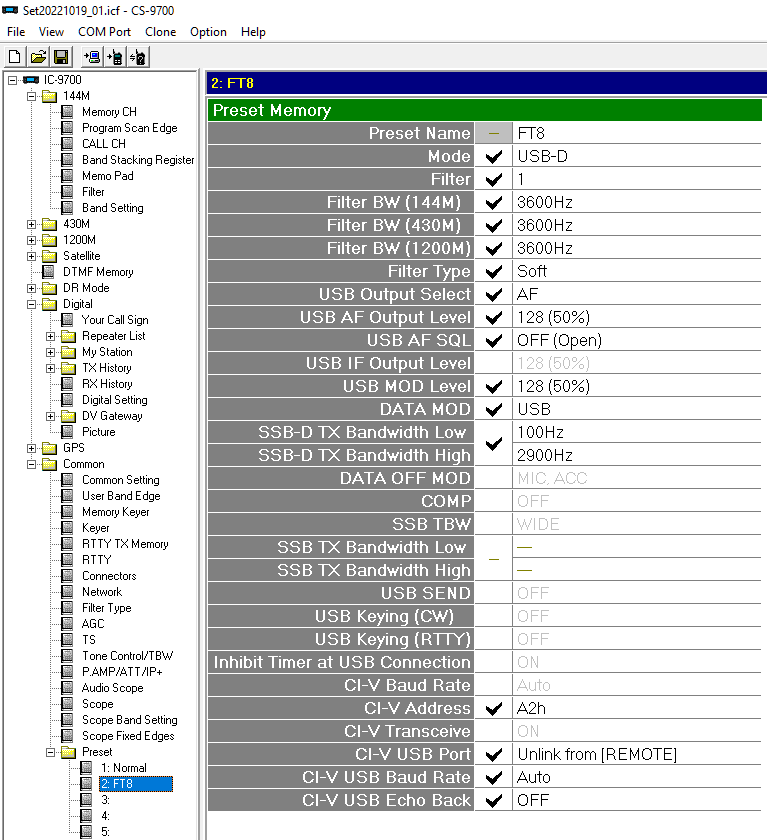Click the Preset folder icon
767x840 pixels.
click(x=68, y=752)
